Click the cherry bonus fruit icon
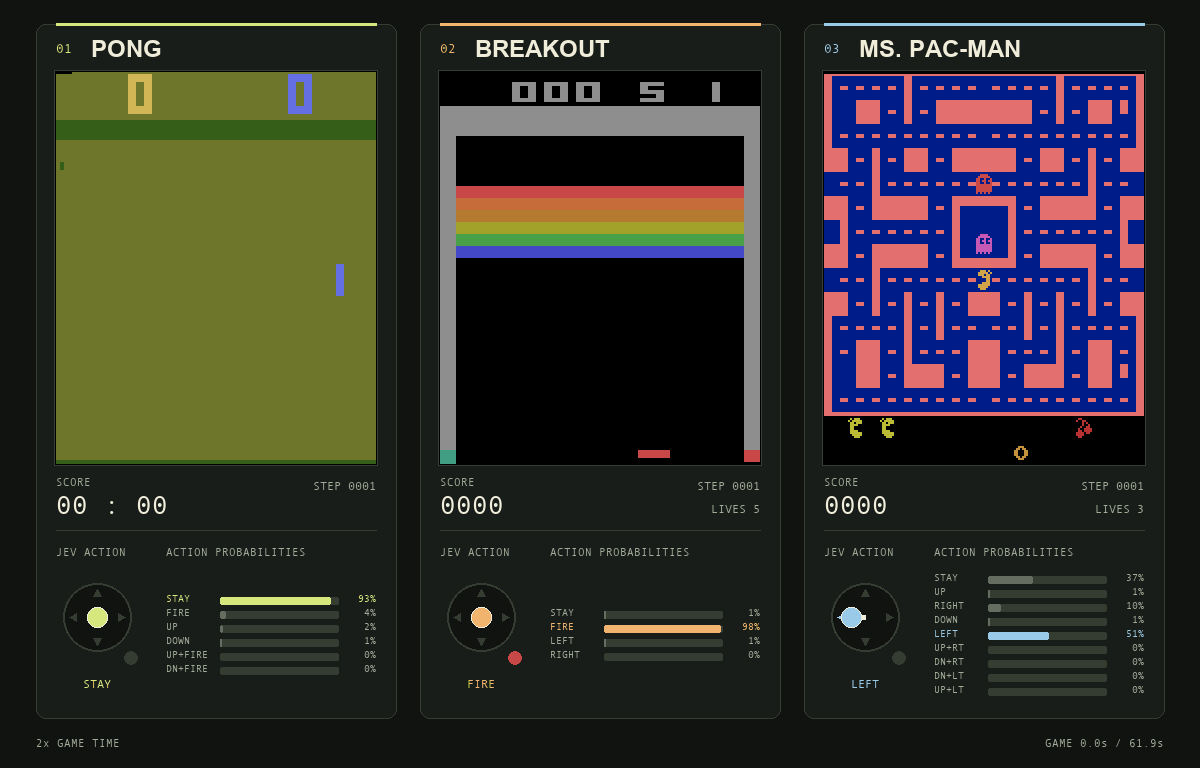Viewport: 1200px width, 768px height. pyautogui.click(x=1084, y=428)
